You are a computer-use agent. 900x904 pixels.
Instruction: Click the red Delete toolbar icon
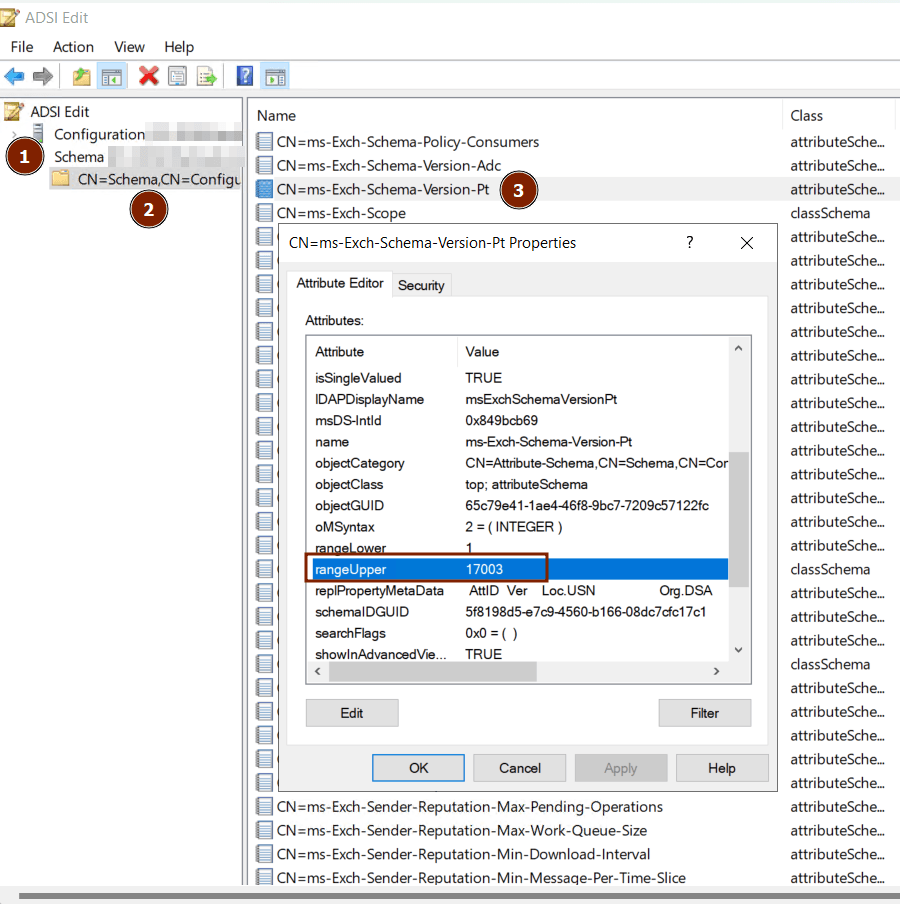click(149, 76)
